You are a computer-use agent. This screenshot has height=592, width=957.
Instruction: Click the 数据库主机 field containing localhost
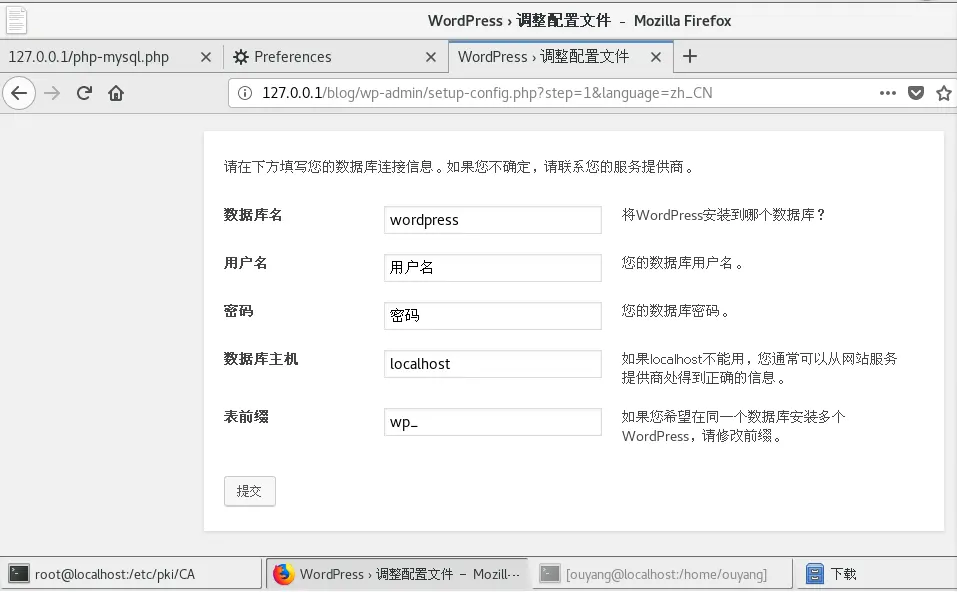(493, 364)
